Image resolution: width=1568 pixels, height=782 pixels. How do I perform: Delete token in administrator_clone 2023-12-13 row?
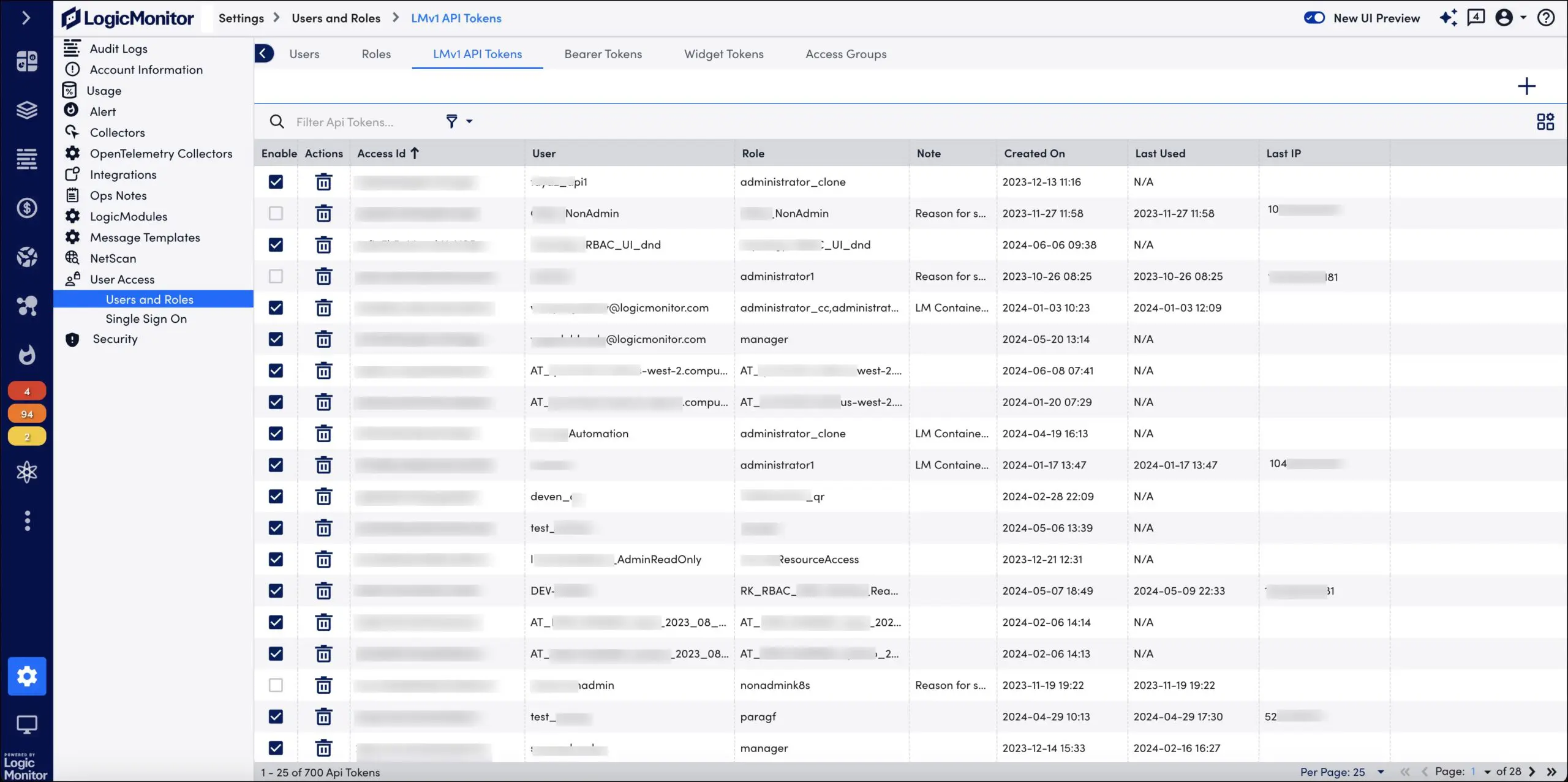pyautogui.click(x=323, y=182)
